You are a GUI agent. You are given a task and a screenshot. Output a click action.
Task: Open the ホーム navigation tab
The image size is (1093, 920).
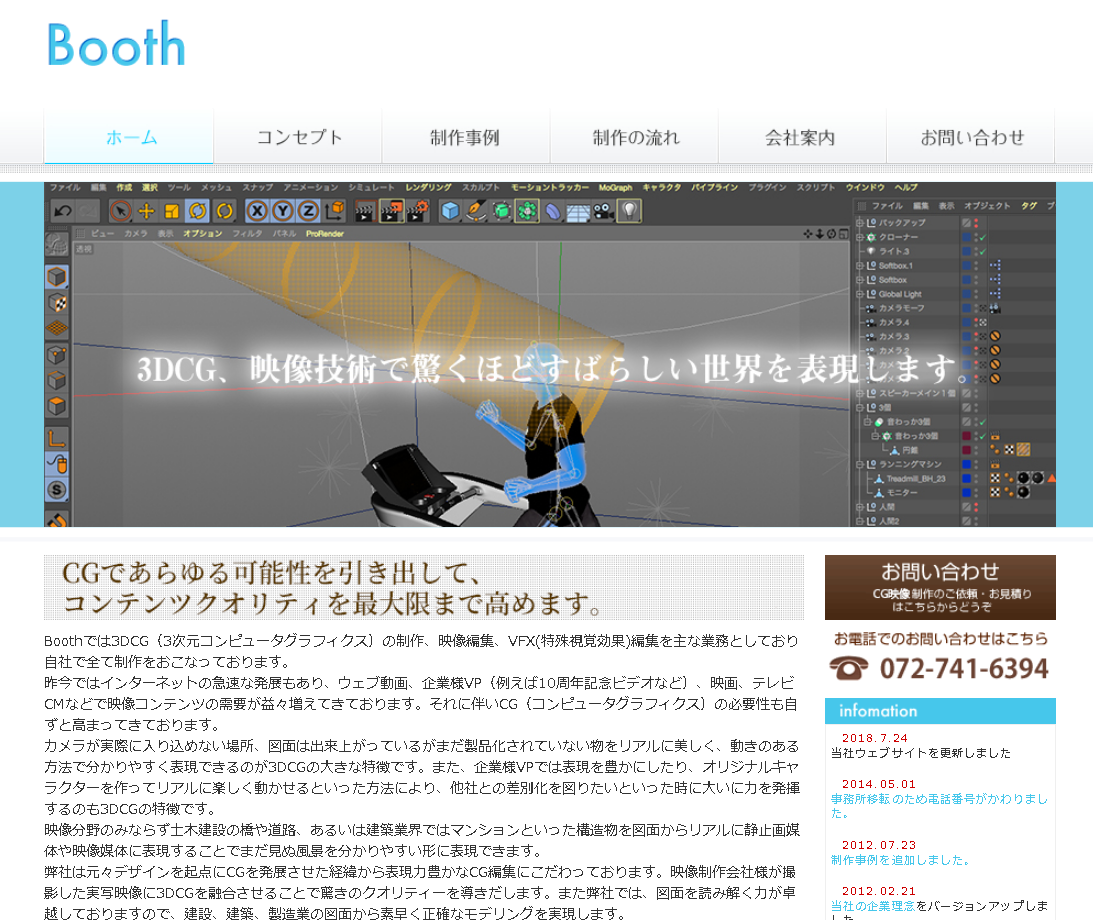(129, 137)
